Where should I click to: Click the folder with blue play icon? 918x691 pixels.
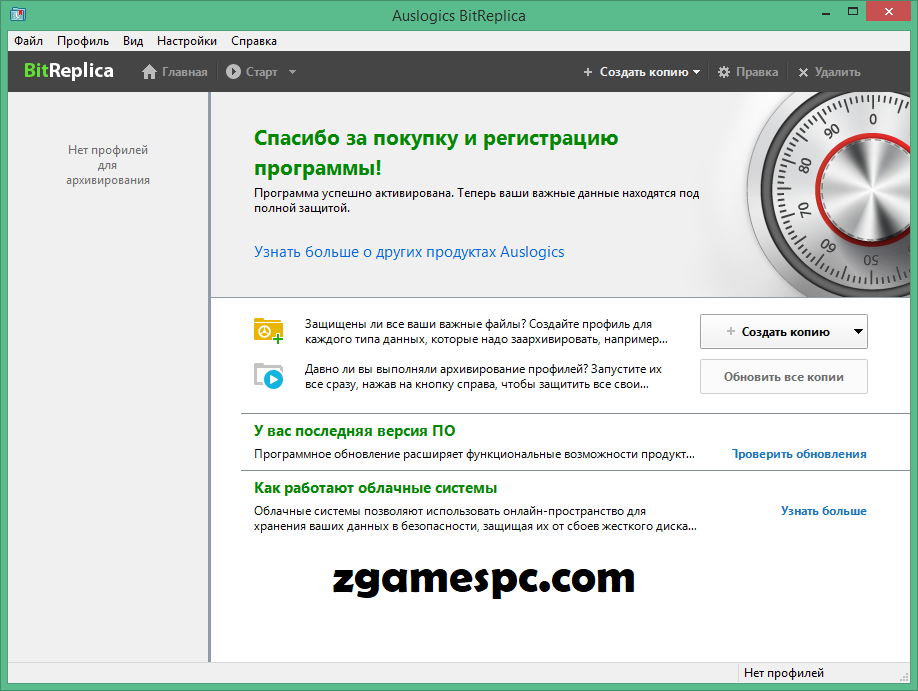pos(268,376)
